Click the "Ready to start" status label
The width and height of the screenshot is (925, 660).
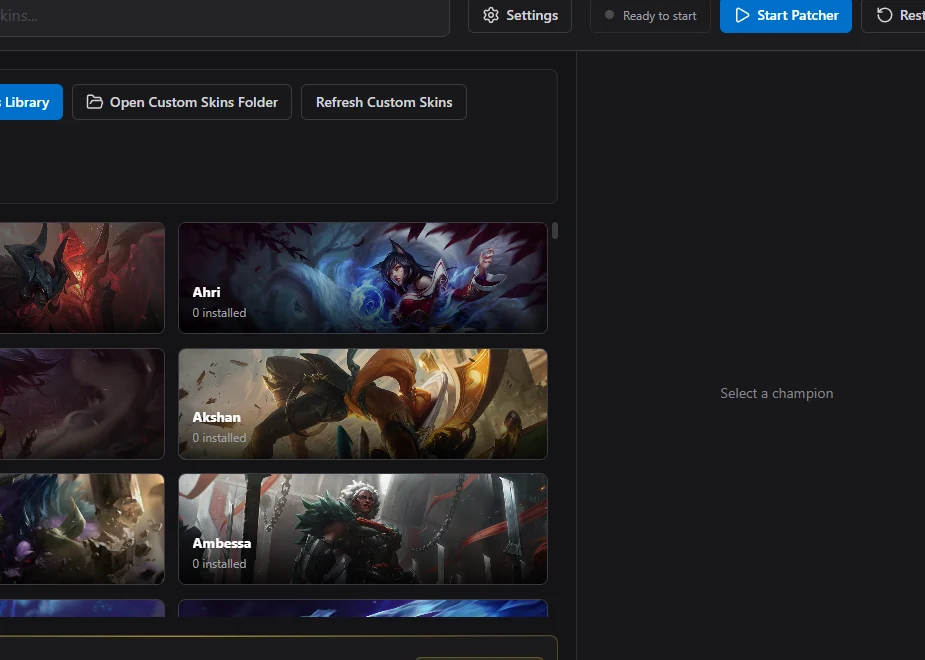click(x=660, y=16)
